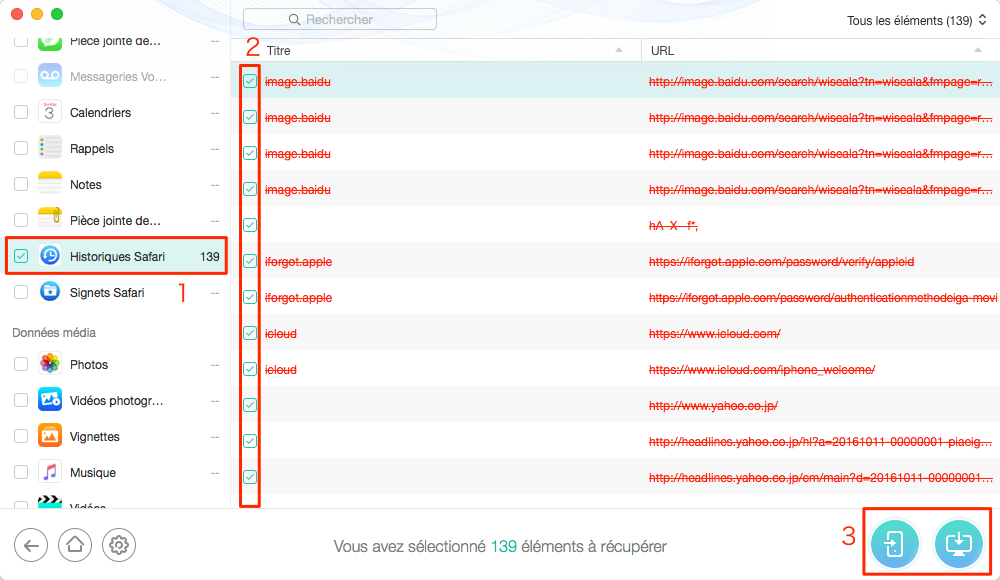Open settings with the gear button
1000x580 pixels.
click(119, 545)
